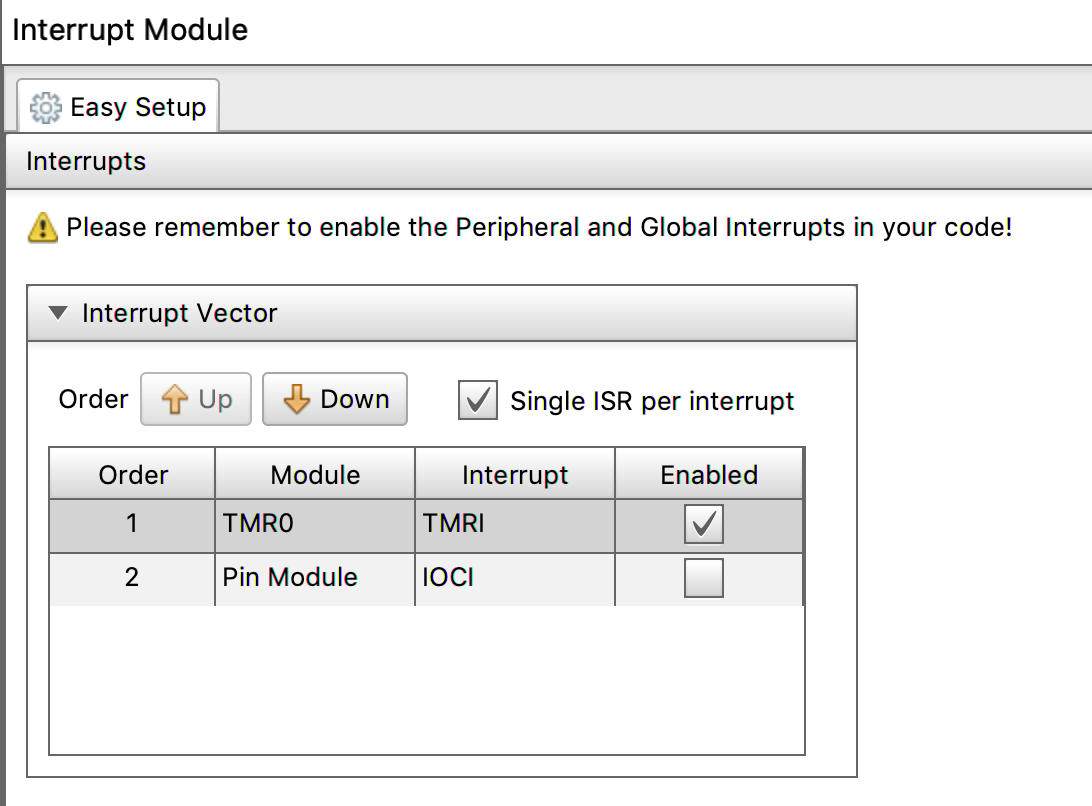Click the Order column header
Image resolution: width=1092 pixels, height=806 pixels.
tap(132, 475)
